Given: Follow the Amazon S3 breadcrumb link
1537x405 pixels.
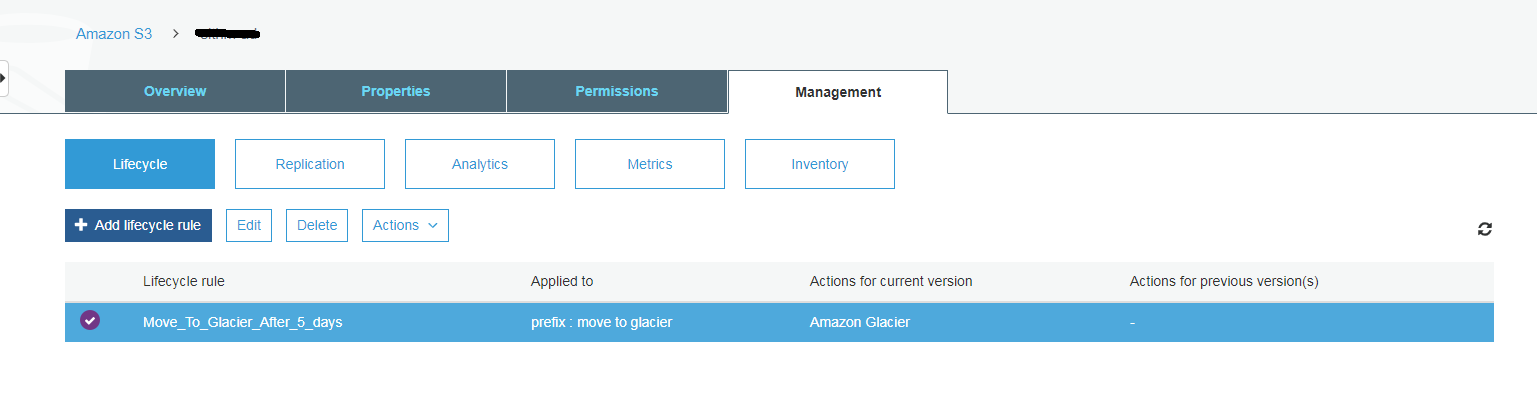Looking at the screenshot, I should (x=114, y=33).
